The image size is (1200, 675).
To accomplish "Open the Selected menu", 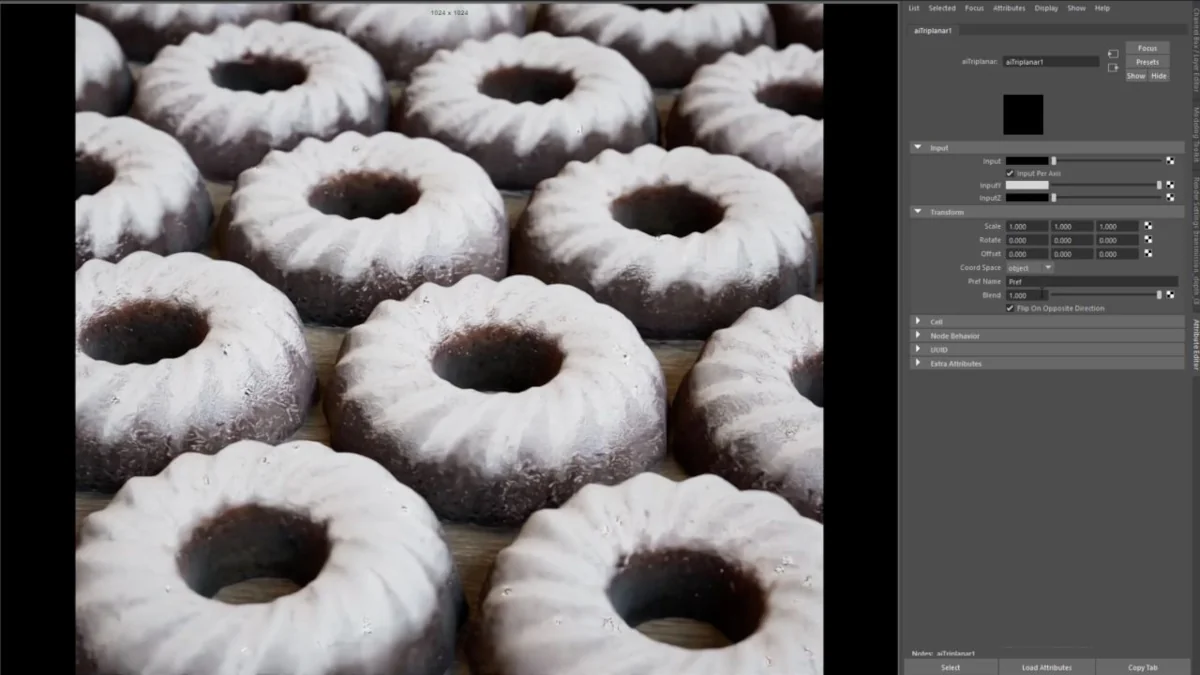I will click(942, 8).
